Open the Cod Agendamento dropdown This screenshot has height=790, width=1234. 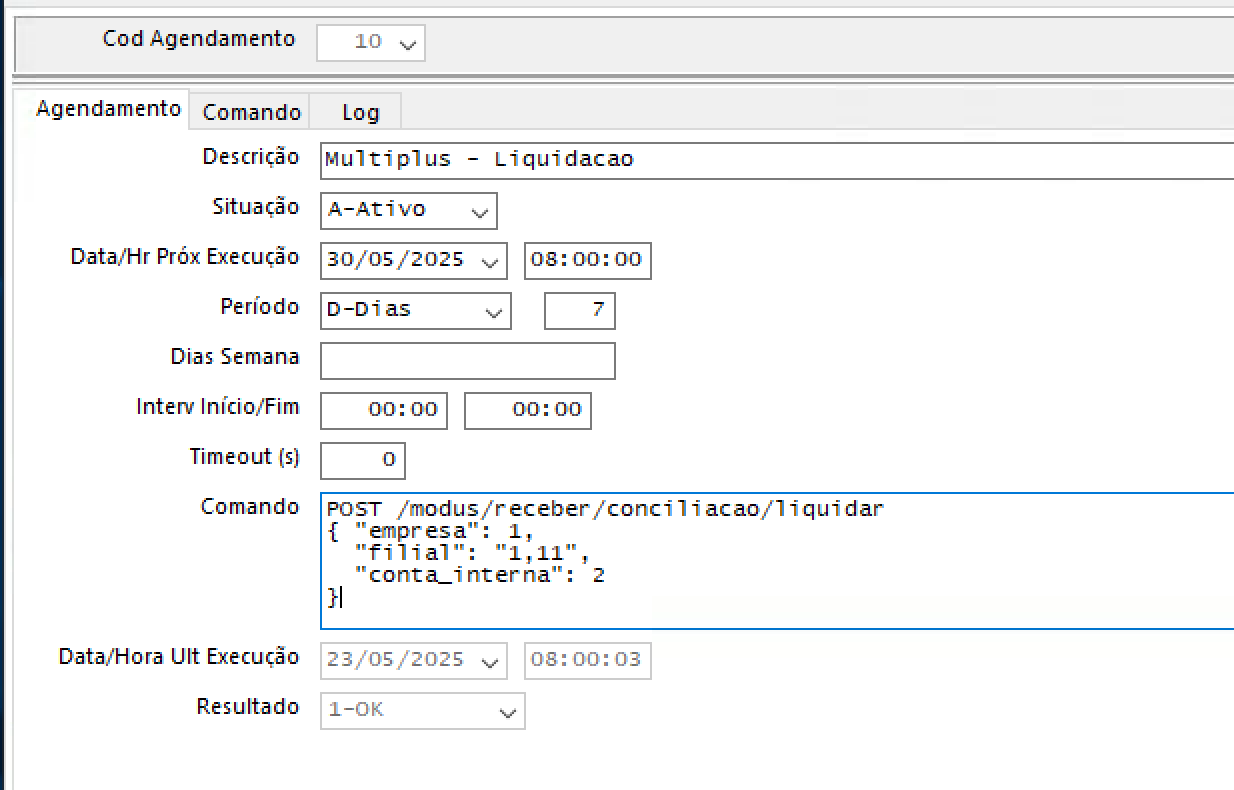(406, 43)
